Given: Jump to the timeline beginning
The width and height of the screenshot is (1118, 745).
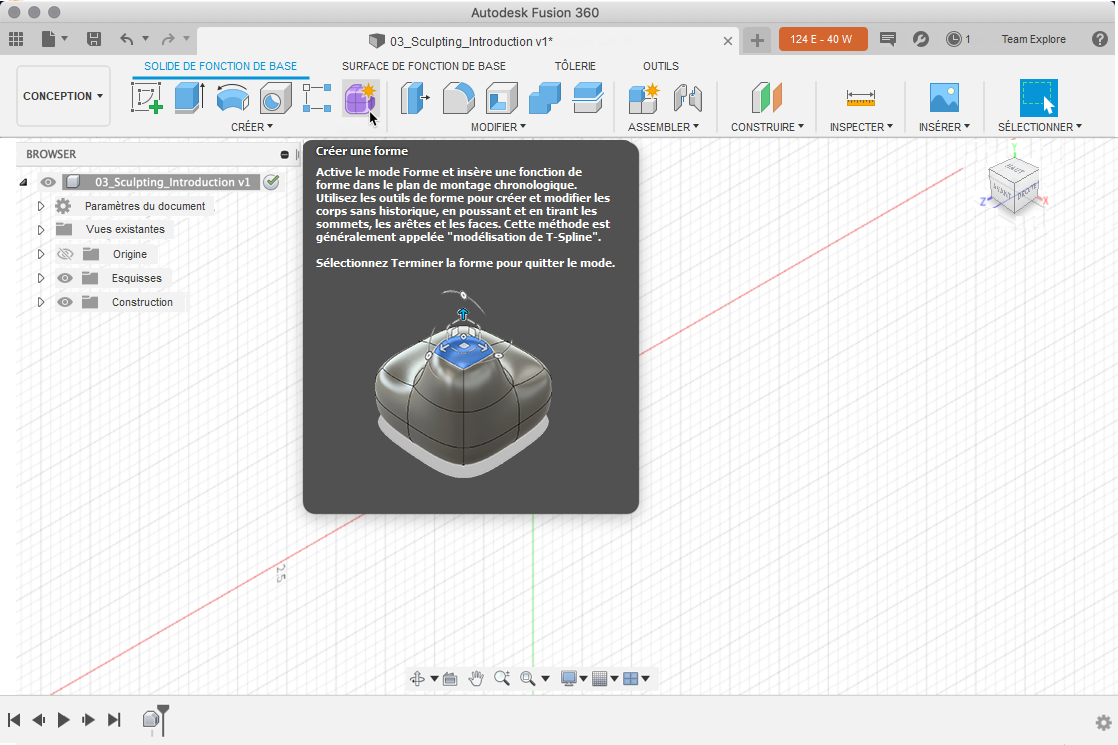Looking at the screenshot, I should (14, 720).
